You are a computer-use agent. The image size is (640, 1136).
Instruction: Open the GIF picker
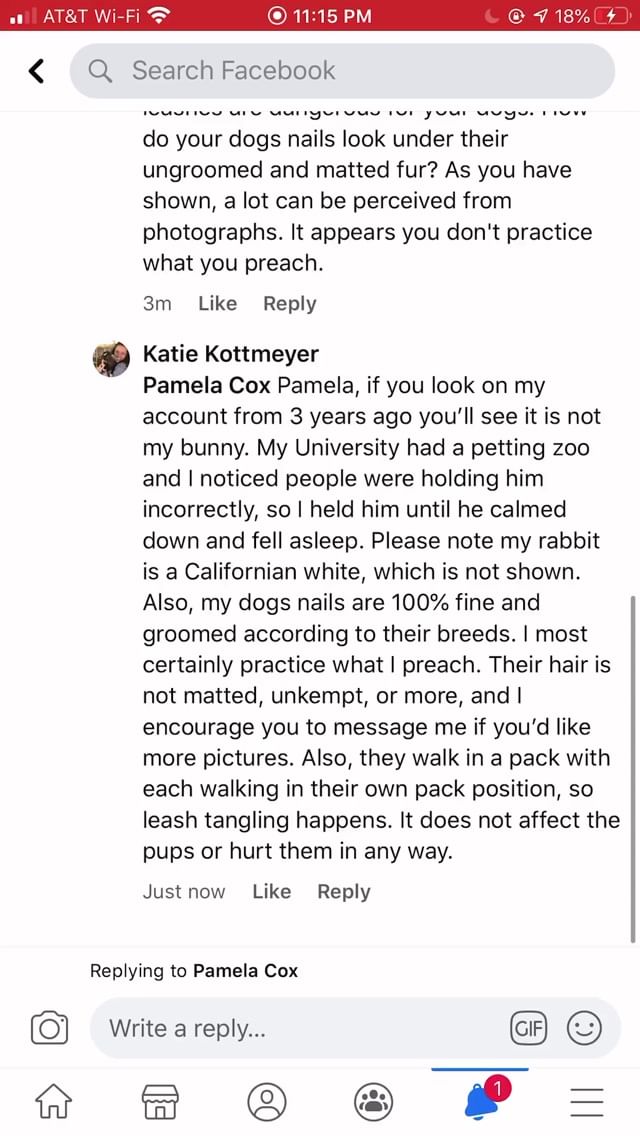pyautogui.click(x=528, y=1027)
